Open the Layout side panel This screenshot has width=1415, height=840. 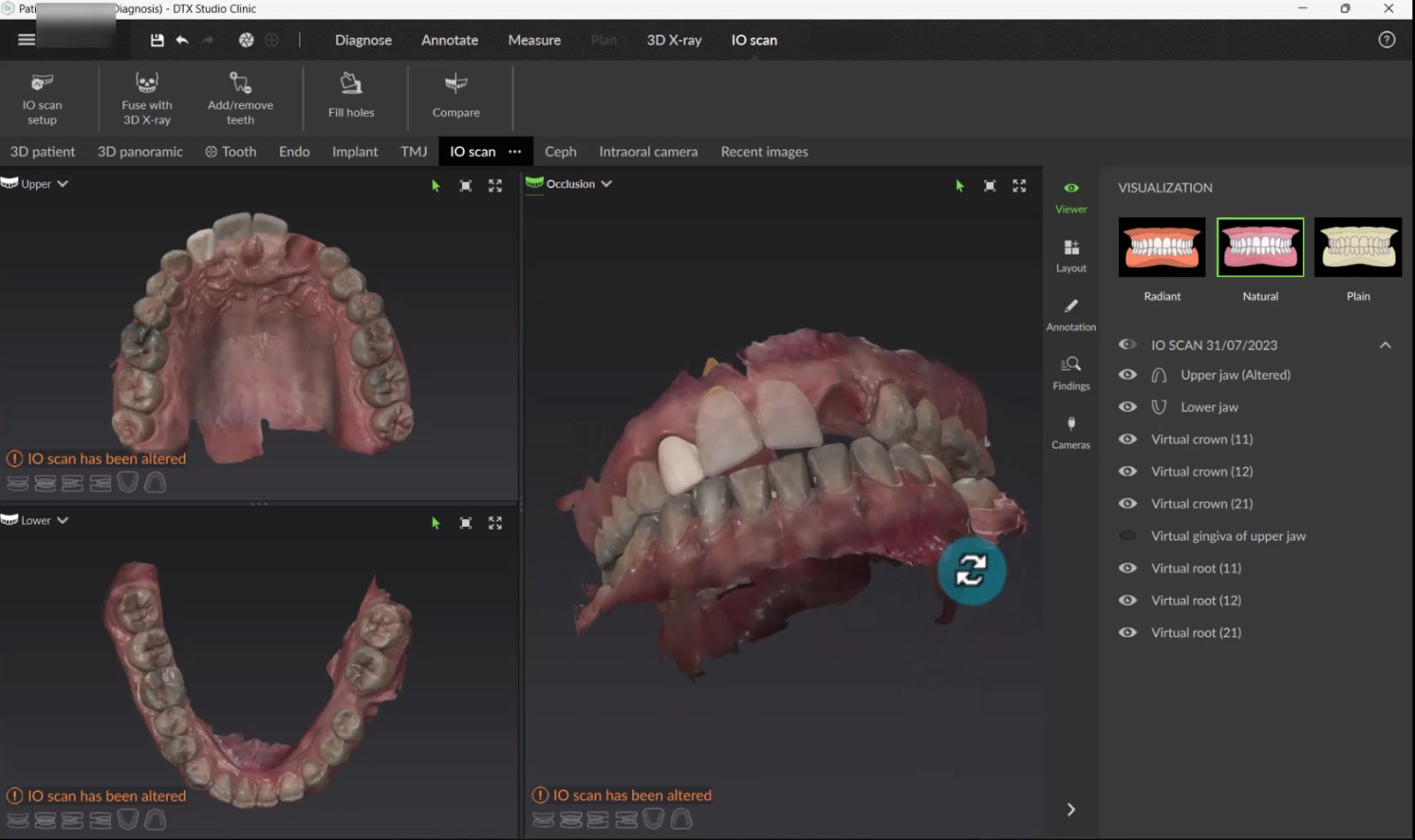(1071, 256)
